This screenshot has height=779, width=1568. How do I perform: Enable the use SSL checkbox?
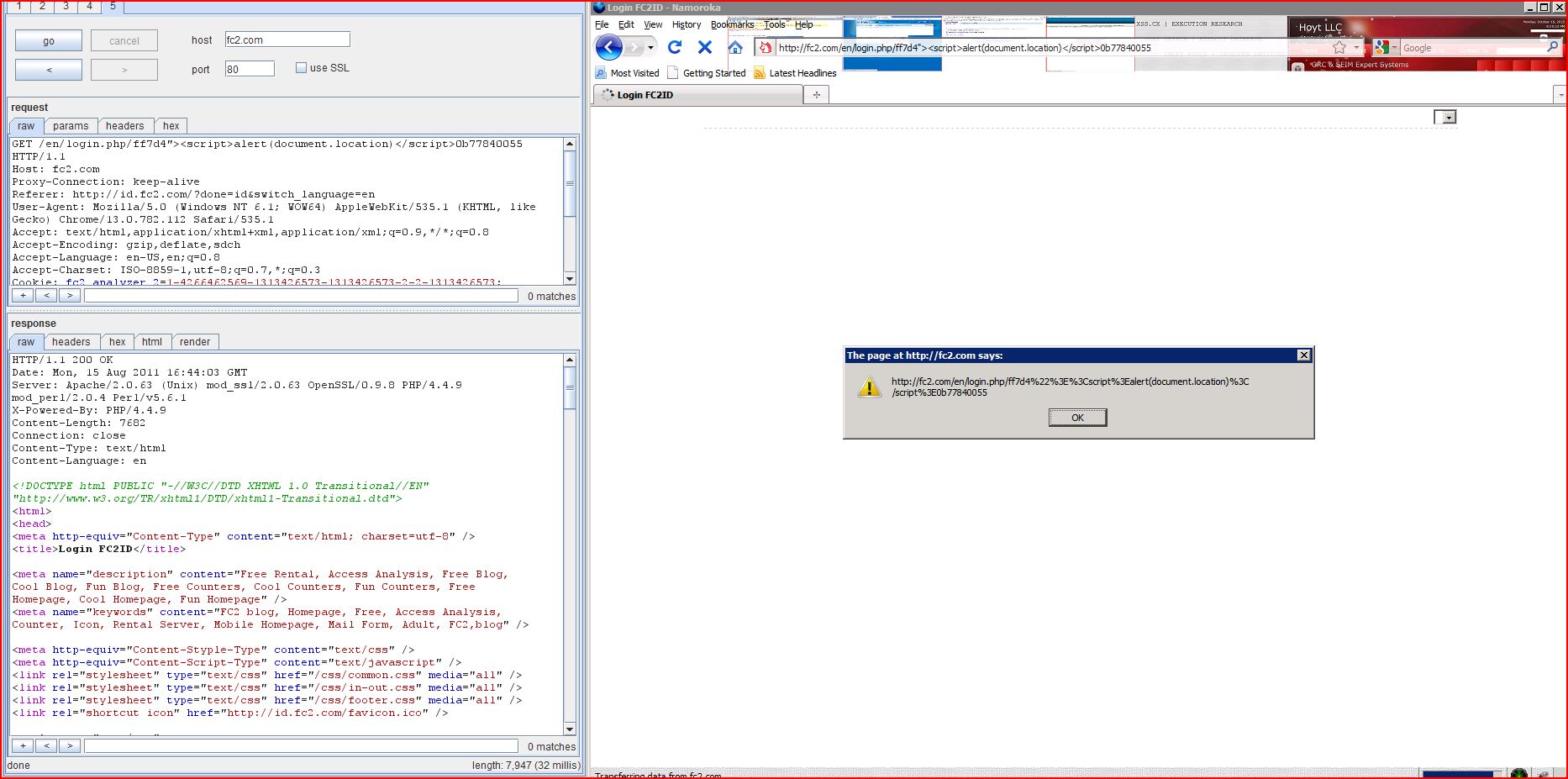tap(301, 68)
